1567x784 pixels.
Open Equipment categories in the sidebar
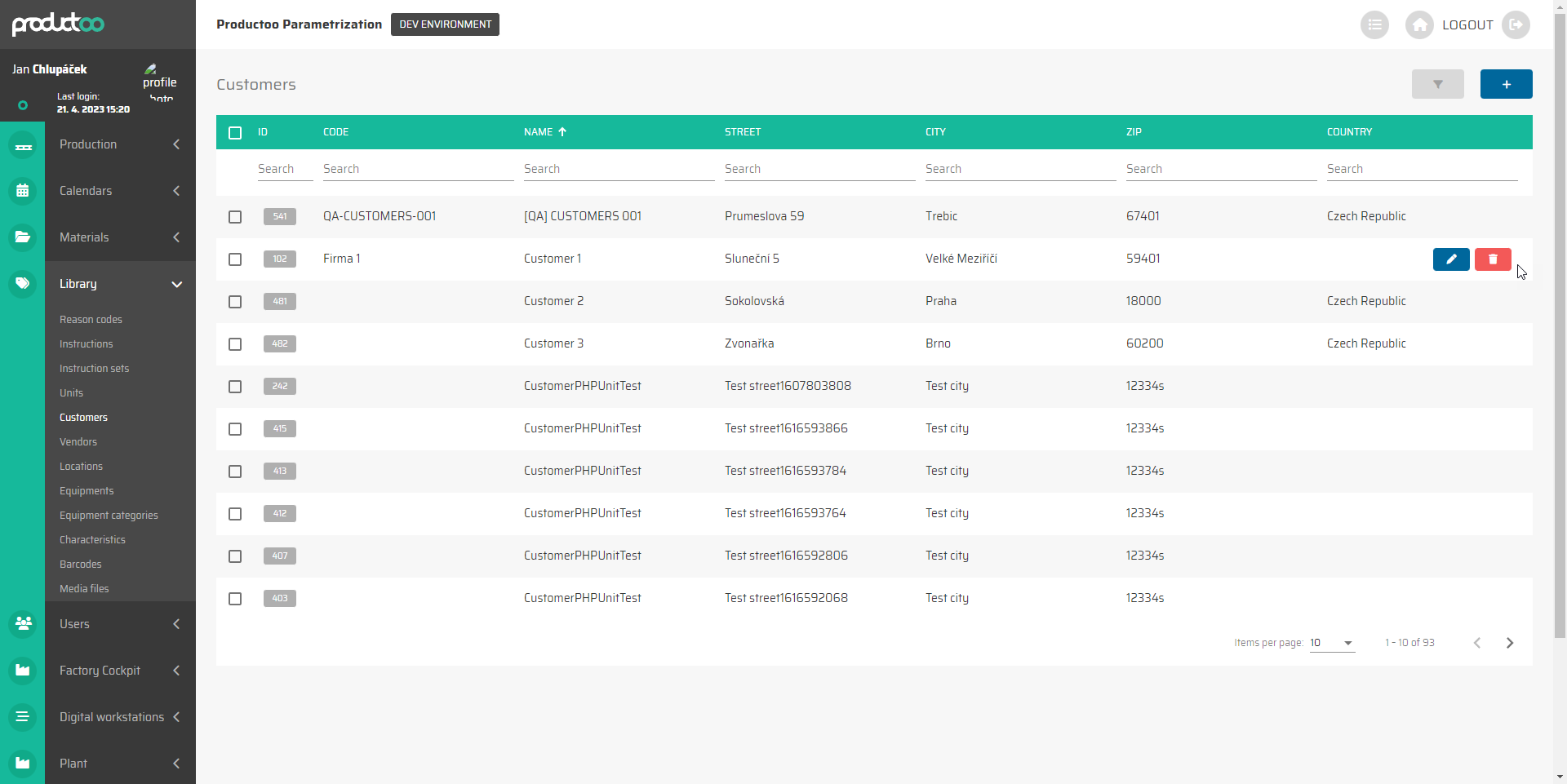tap(109, 516)
